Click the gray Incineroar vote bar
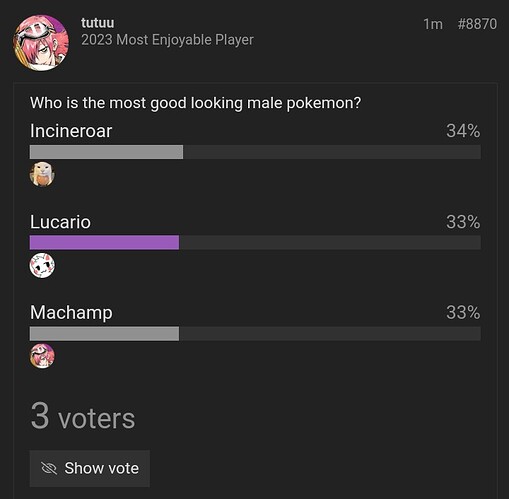 (106, 152)
